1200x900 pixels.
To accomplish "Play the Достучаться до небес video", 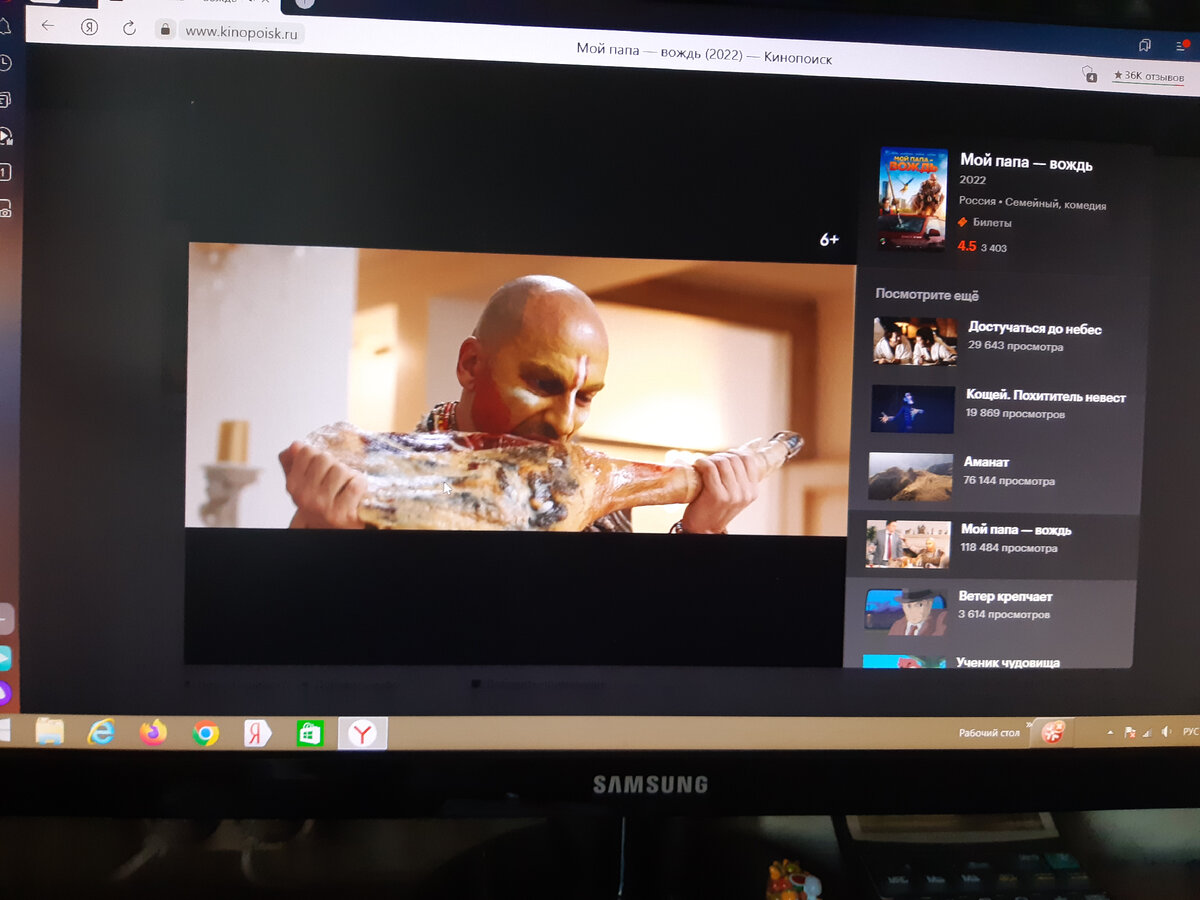I will click(x=1034, y=328).
